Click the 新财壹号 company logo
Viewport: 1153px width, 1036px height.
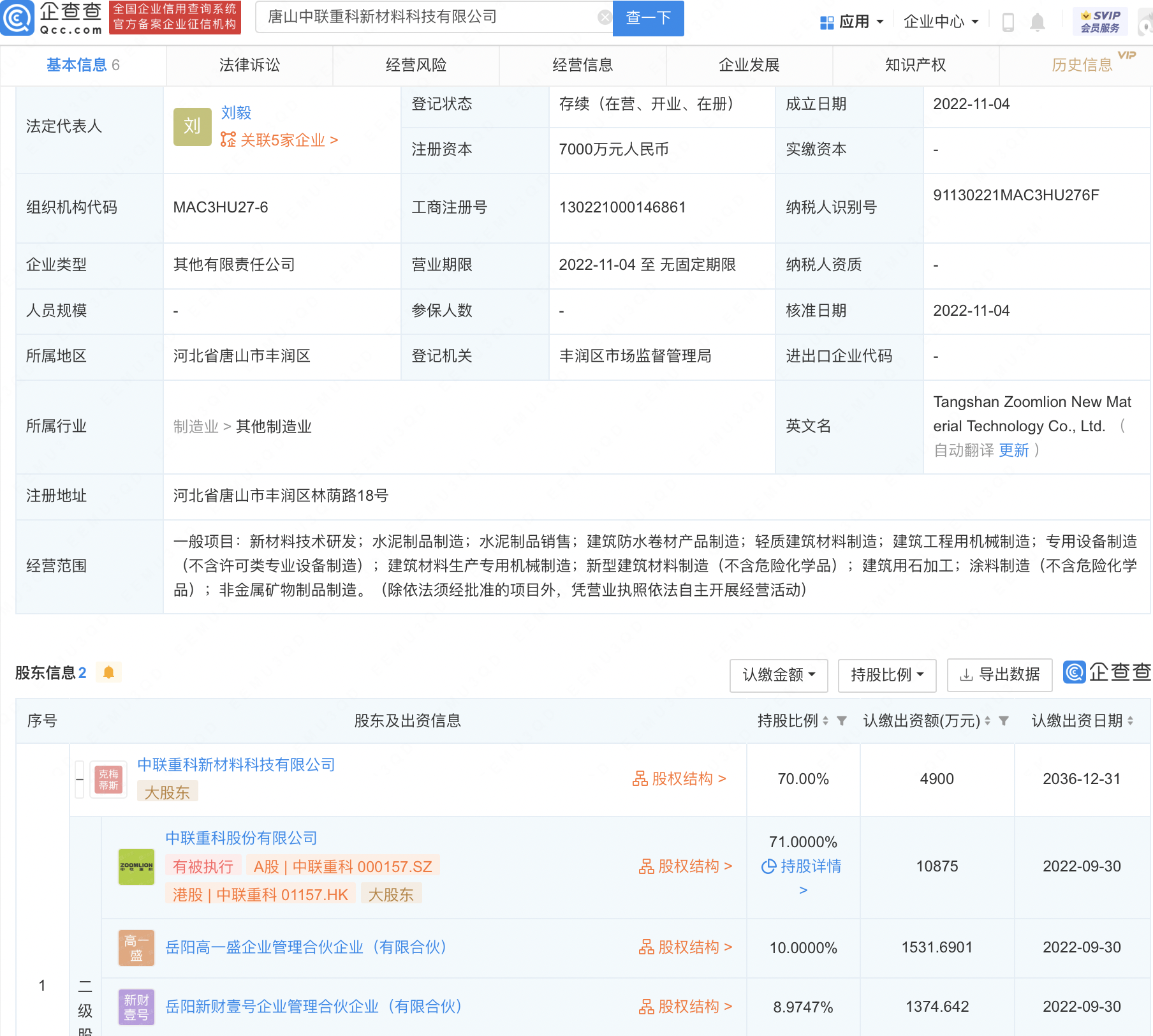pyautogui.click(x=136, y=1007)
